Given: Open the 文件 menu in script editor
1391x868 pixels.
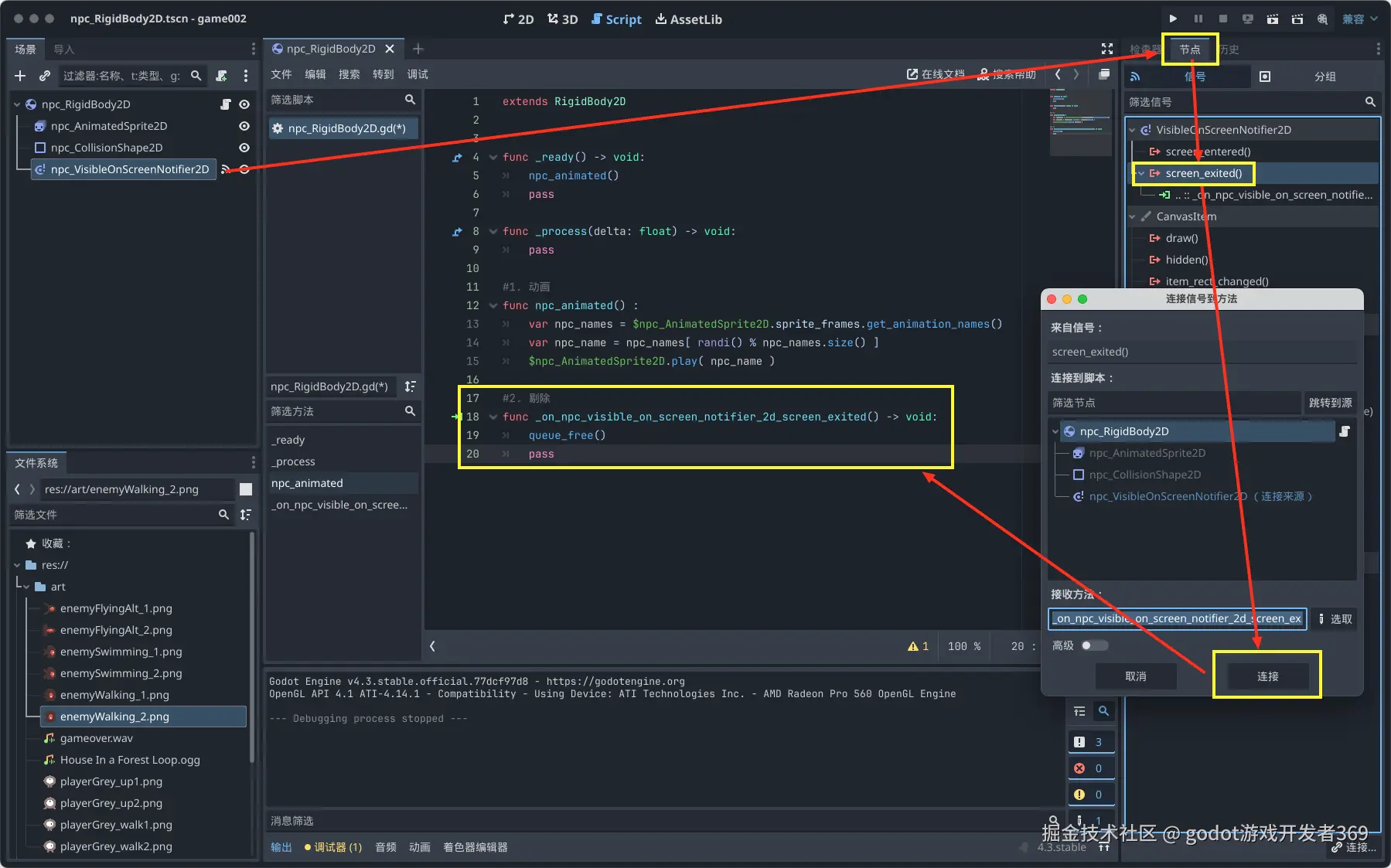Looking at the screenshot, I should pos(281,74).
